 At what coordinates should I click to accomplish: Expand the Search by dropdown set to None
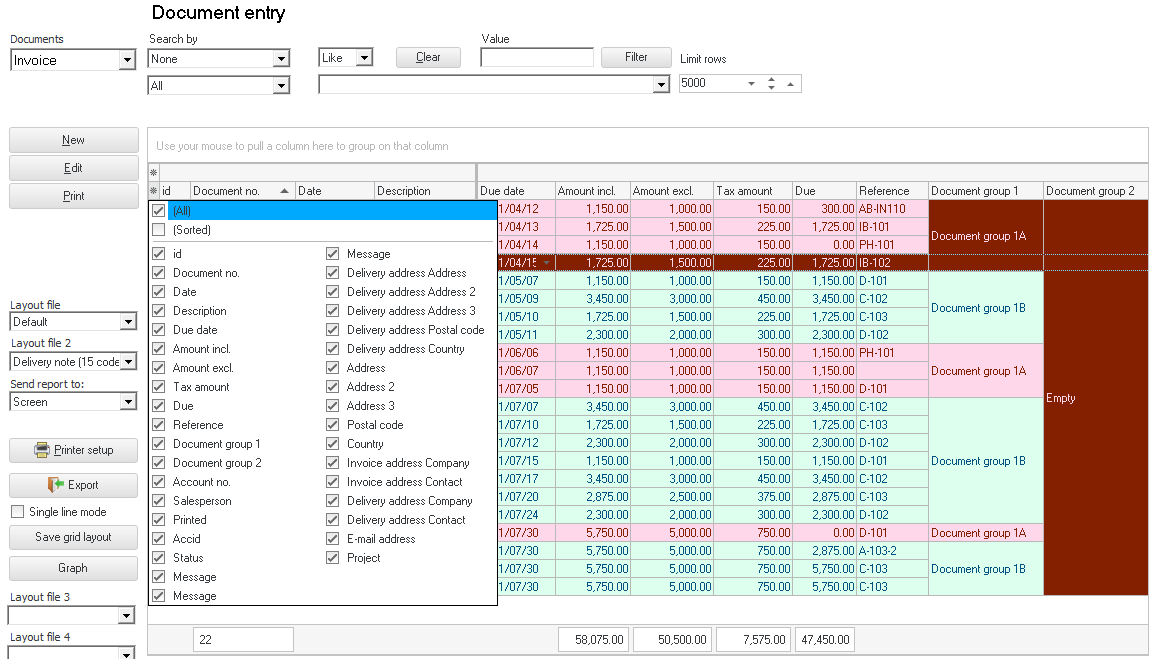pyautogui.click(x=281, y=60)
